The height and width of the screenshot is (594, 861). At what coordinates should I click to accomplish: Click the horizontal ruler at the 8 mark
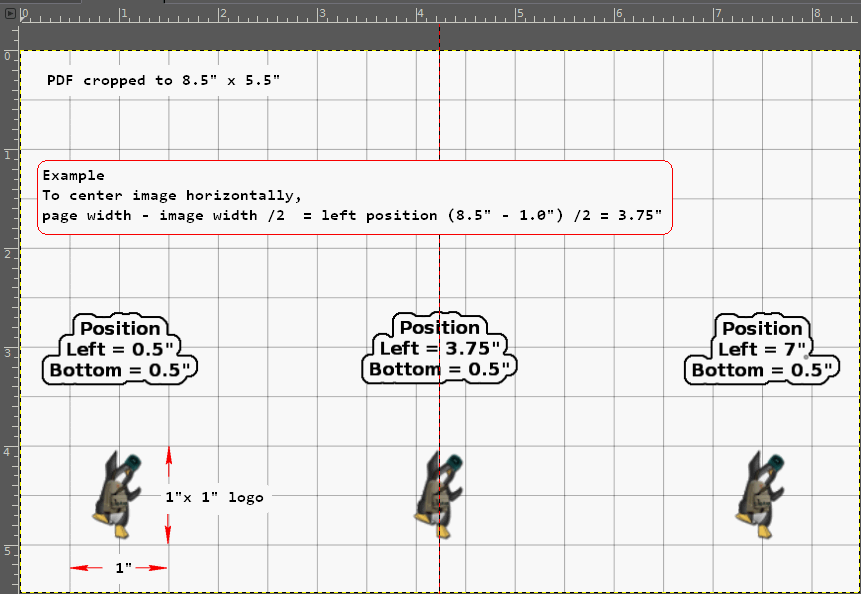814,14
